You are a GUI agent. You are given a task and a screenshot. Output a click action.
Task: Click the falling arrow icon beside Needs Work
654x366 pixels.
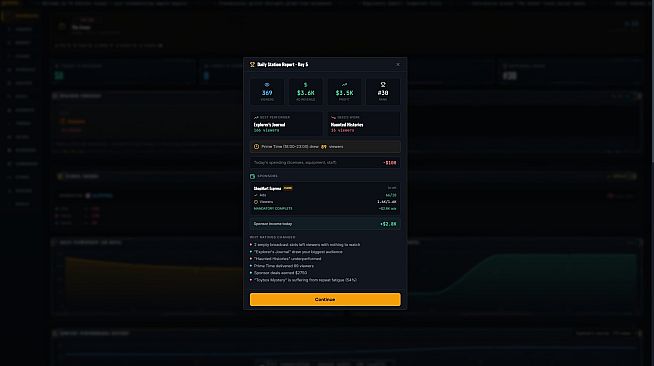(333, 118)
